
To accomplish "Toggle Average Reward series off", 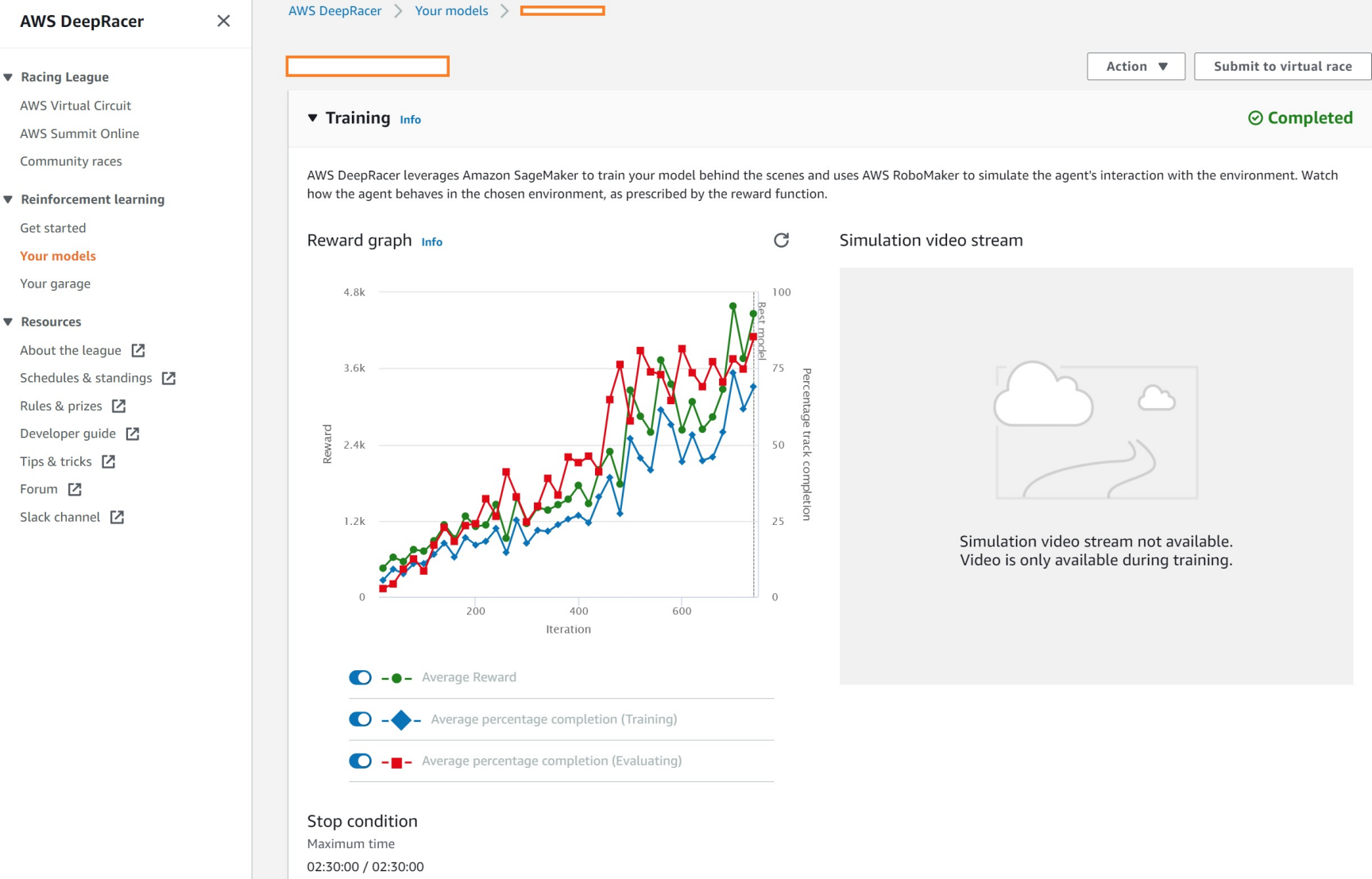I will tap(360, 677).
